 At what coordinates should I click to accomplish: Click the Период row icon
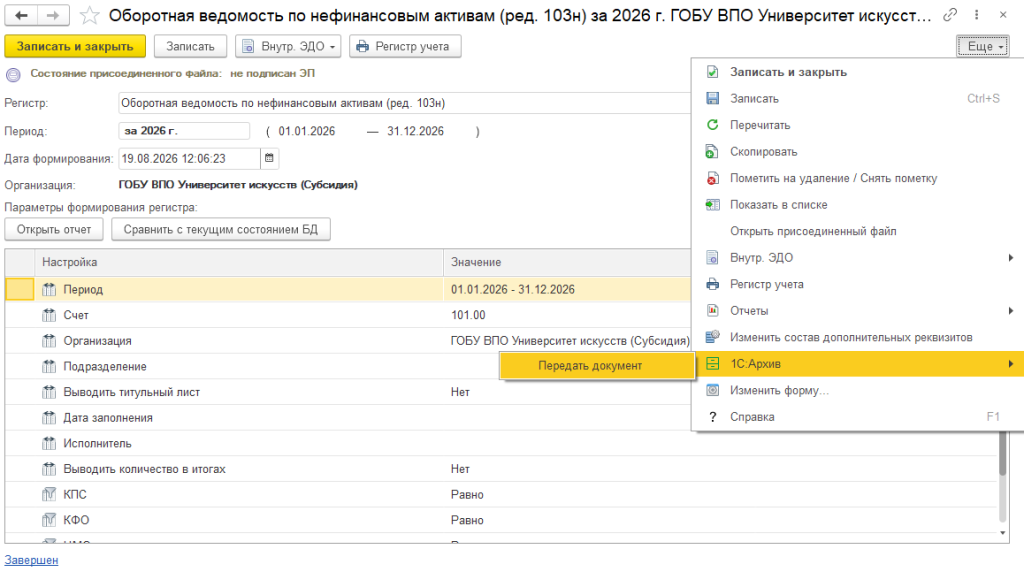point(49,289)
